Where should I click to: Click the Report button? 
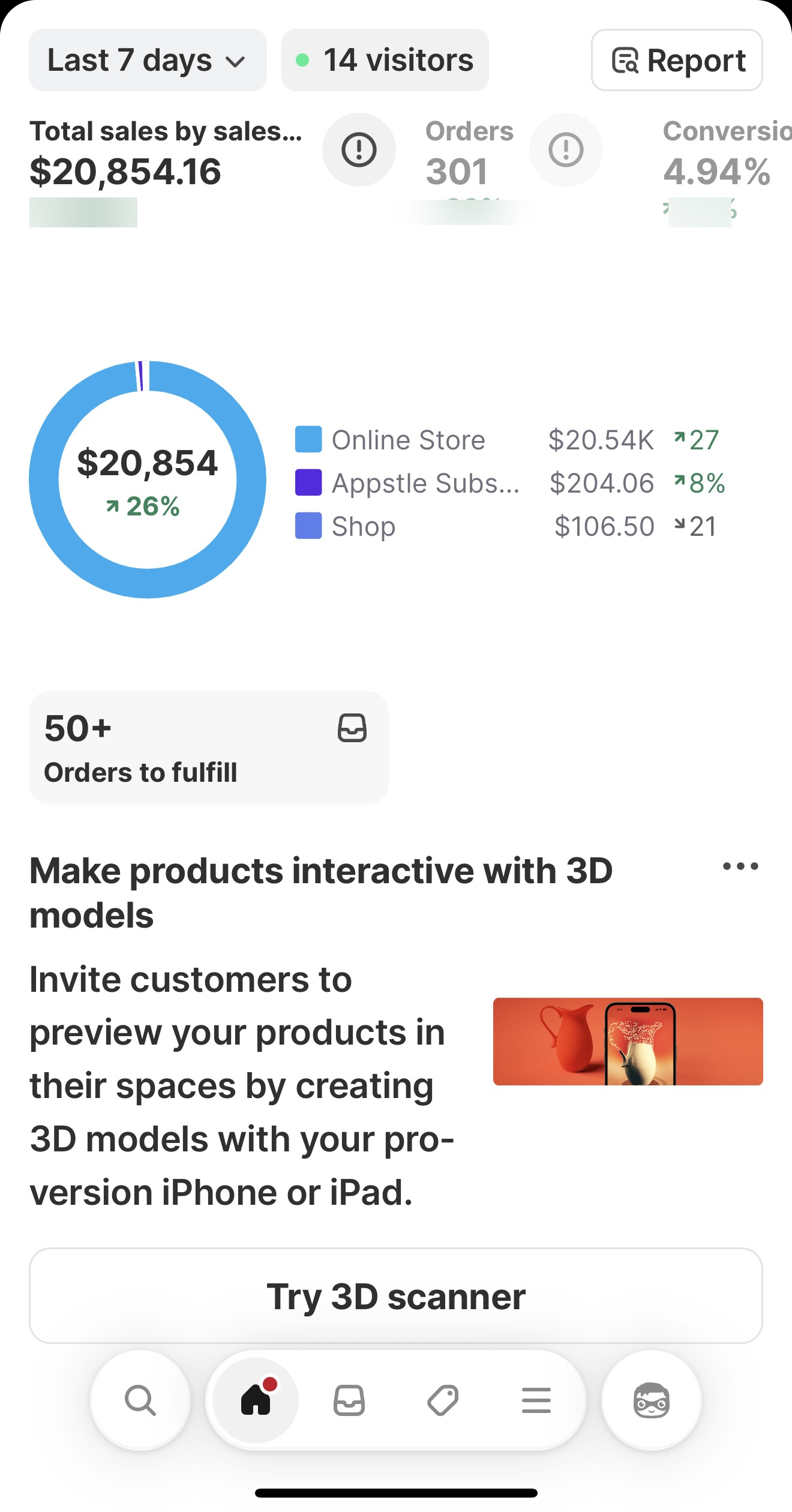pos(677,60)
